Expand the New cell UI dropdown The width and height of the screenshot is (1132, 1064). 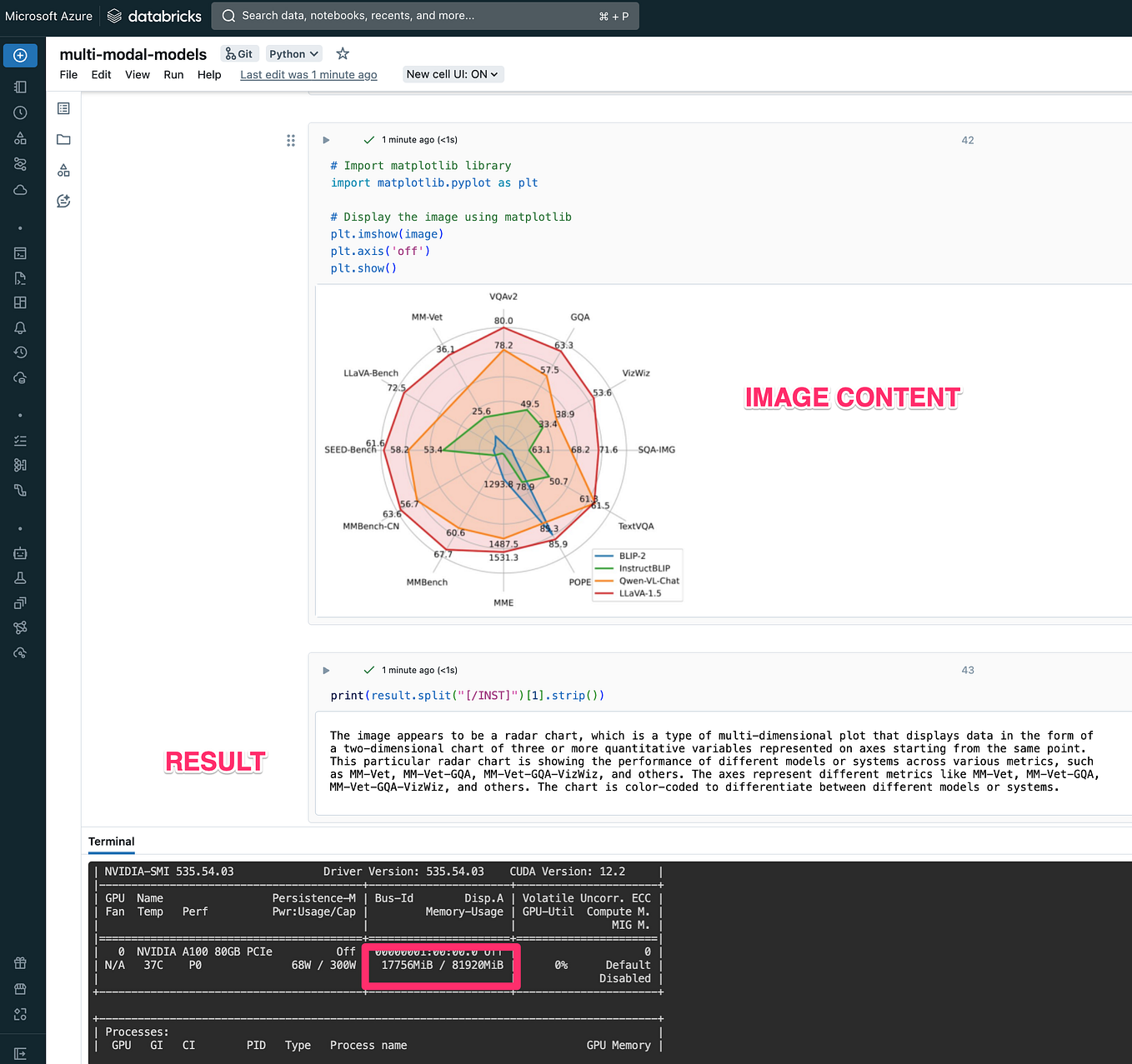pyautogui.click(x=493, y=73)
